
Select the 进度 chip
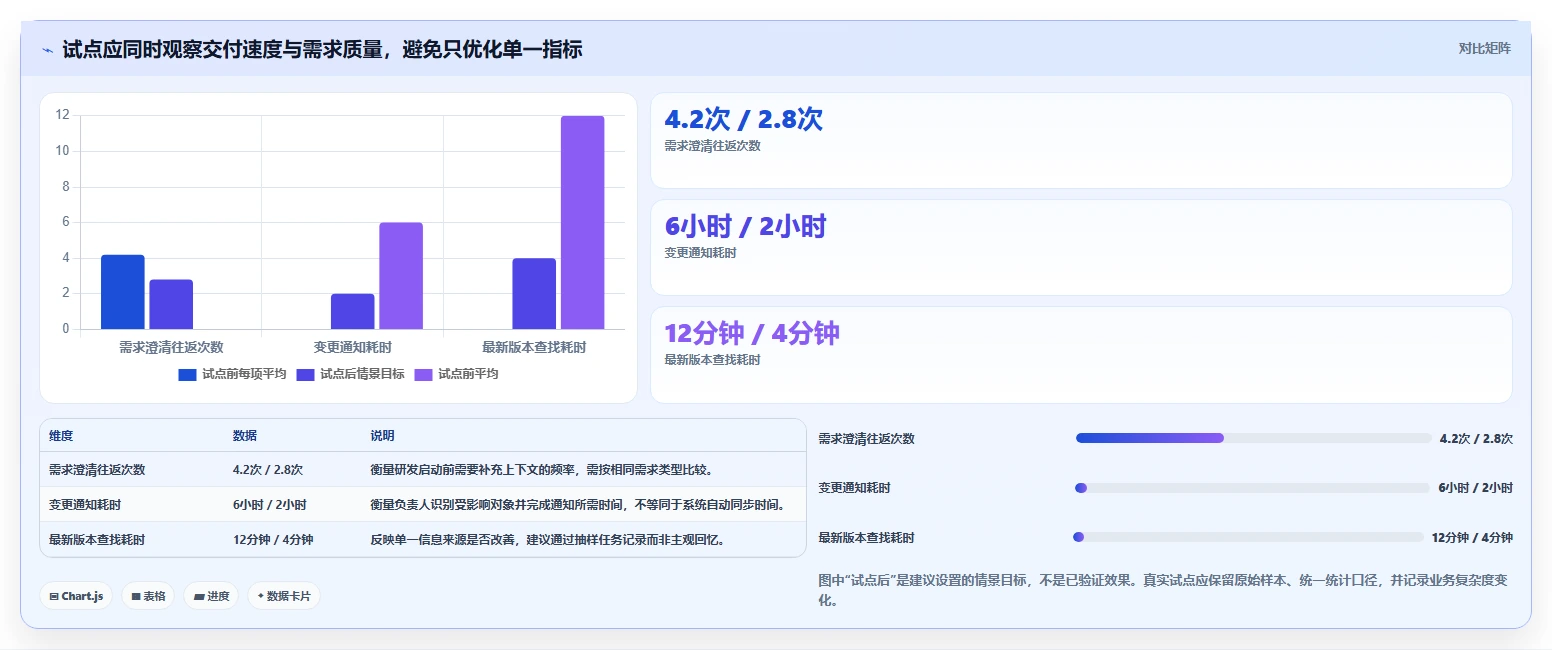[x=211, y=596]
